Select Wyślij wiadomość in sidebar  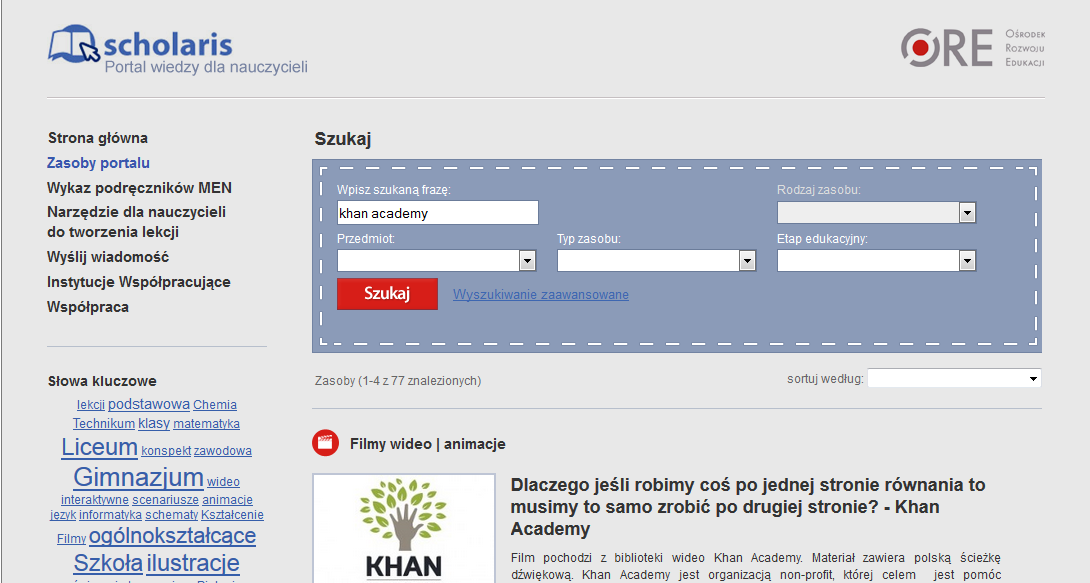(108, 257)
